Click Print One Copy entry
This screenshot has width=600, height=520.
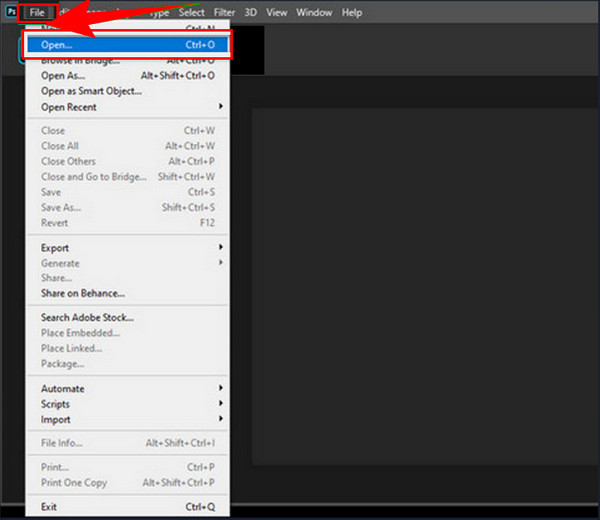click(x=127, y=483)
